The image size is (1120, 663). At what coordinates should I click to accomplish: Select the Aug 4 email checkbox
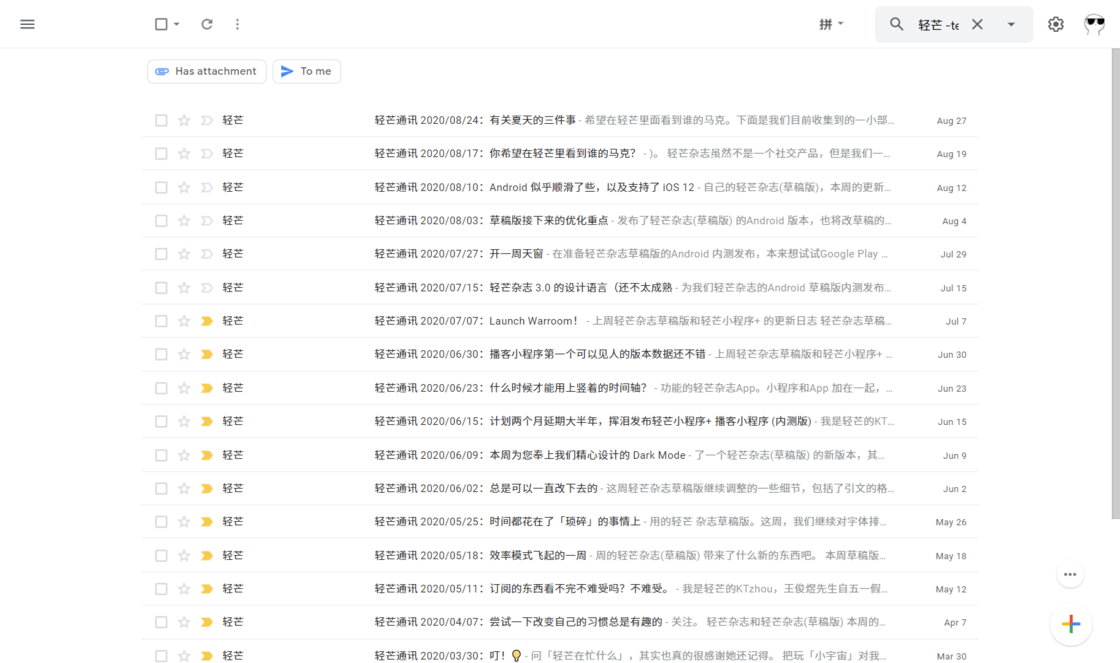[x=161, y=221]
